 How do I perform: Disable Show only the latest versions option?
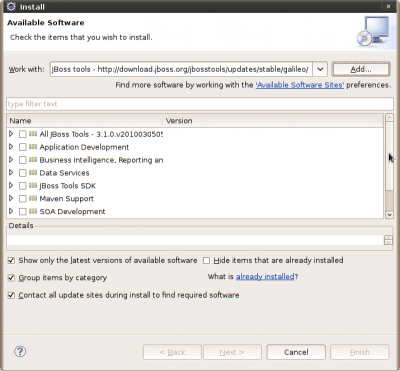[x=11, y=260]
